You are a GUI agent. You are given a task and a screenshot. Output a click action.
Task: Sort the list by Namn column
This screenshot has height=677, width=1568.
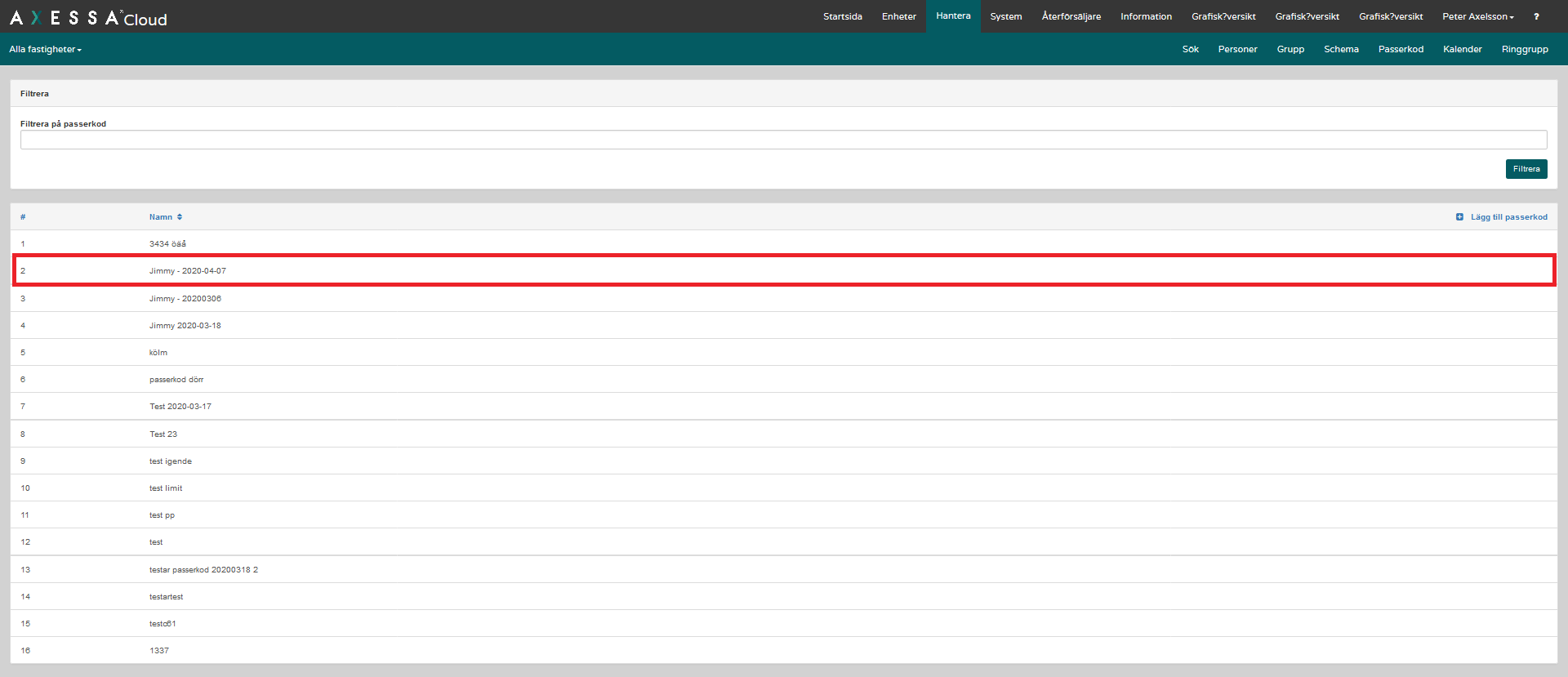point(166,217)
